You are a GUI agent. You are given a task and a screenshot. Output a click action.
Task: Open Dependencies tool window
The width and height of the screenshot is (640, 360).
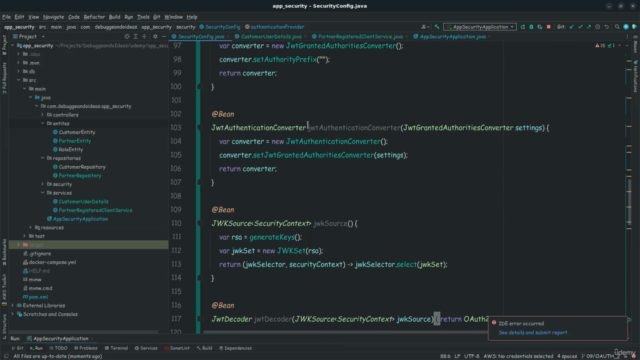click(x=236, y=348)
